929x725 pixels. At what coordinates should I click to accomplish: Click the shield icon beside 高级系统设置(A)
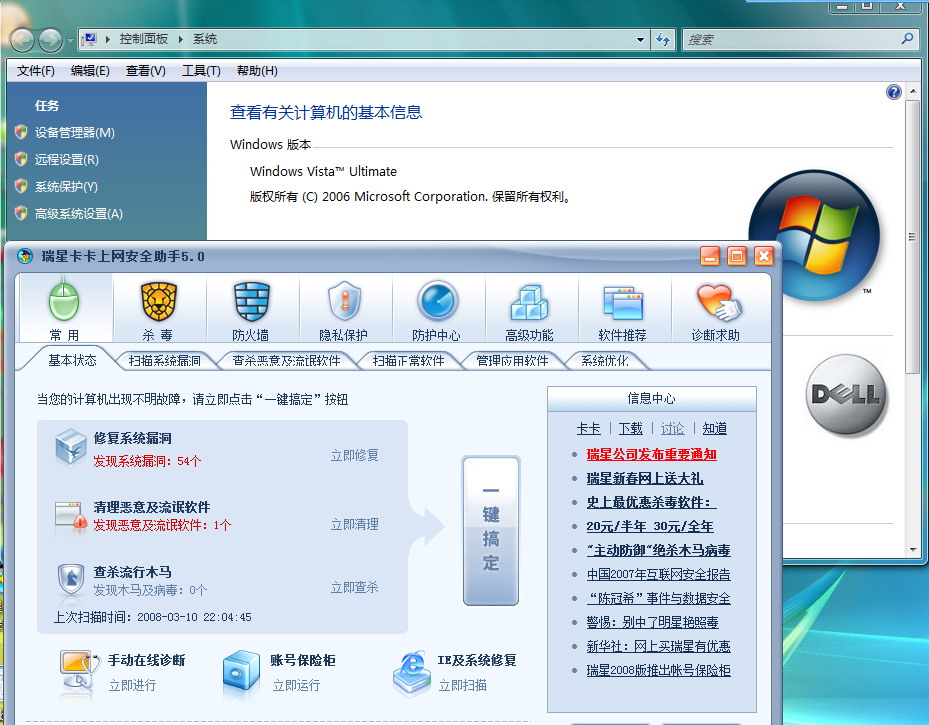[21, 213]
